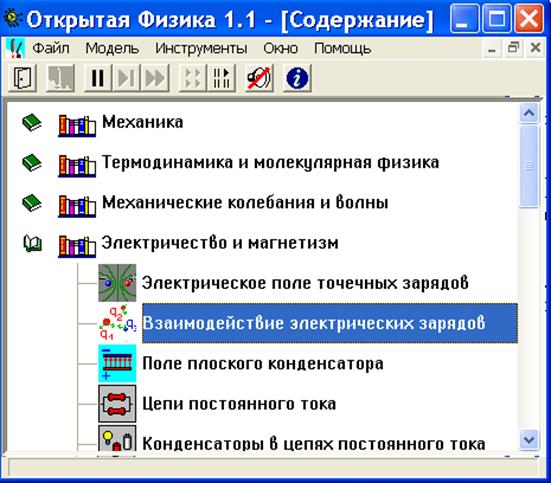This screenshot has height=483, width=551.
Task: Open the Файл menu
Action: (51, 48)
